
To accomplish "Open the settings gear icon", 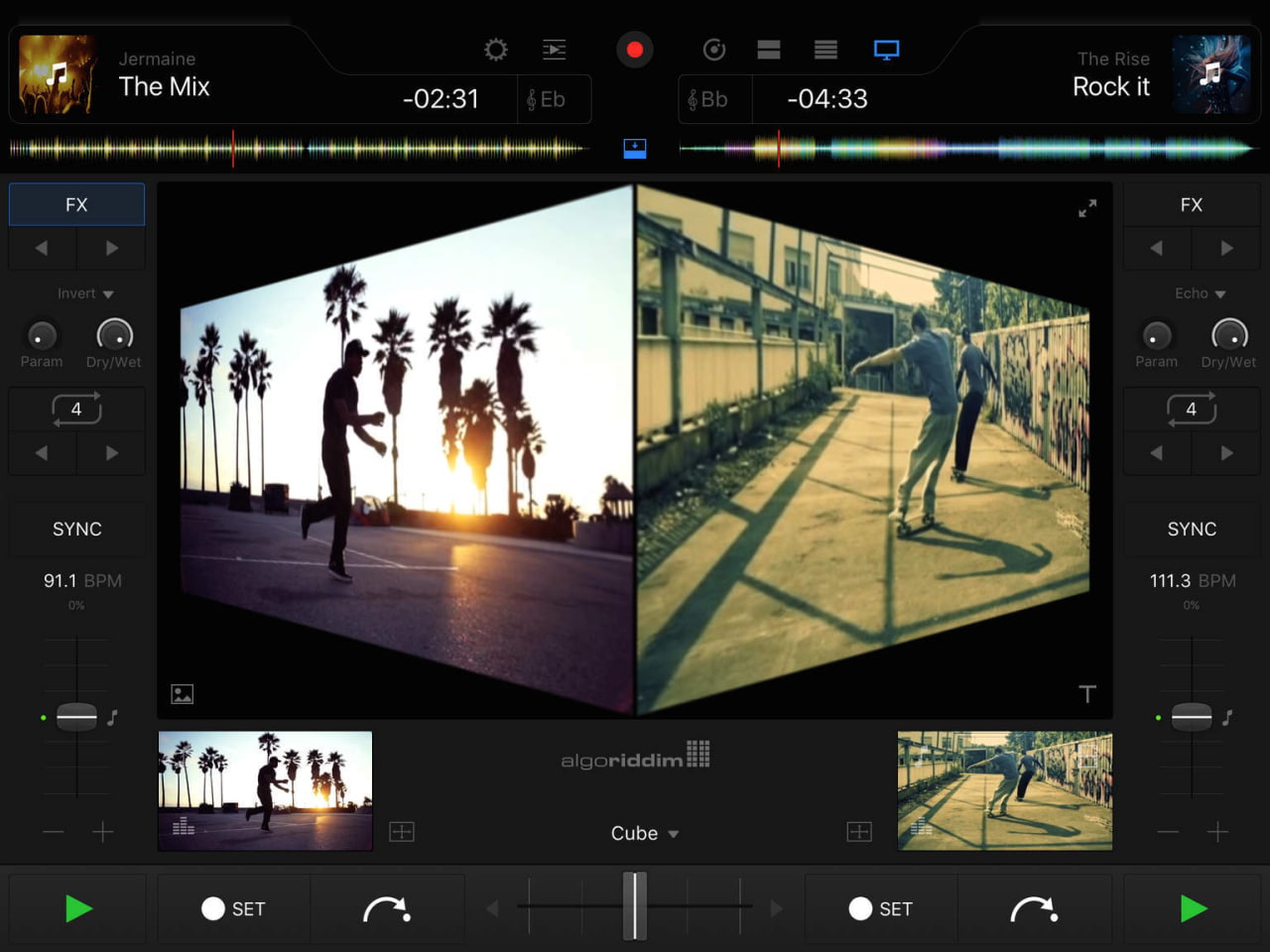I will 495,49.
